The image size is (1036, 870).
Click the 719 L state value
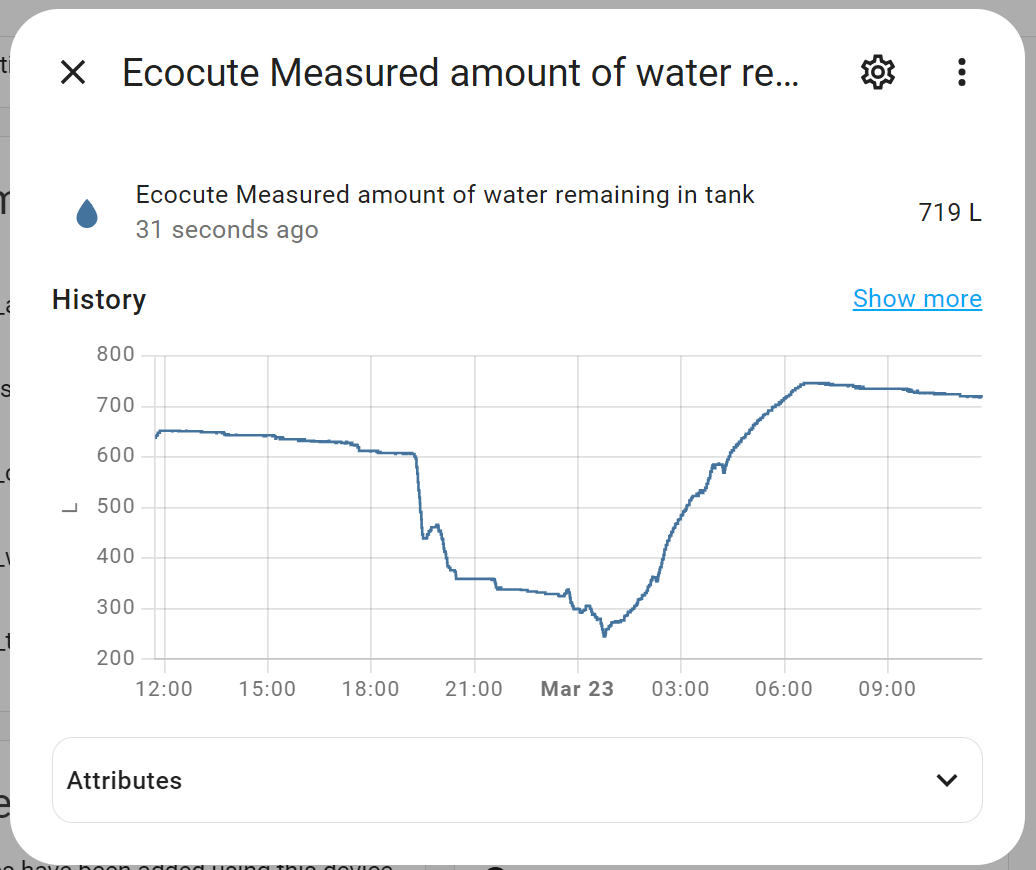click(949, 212)
